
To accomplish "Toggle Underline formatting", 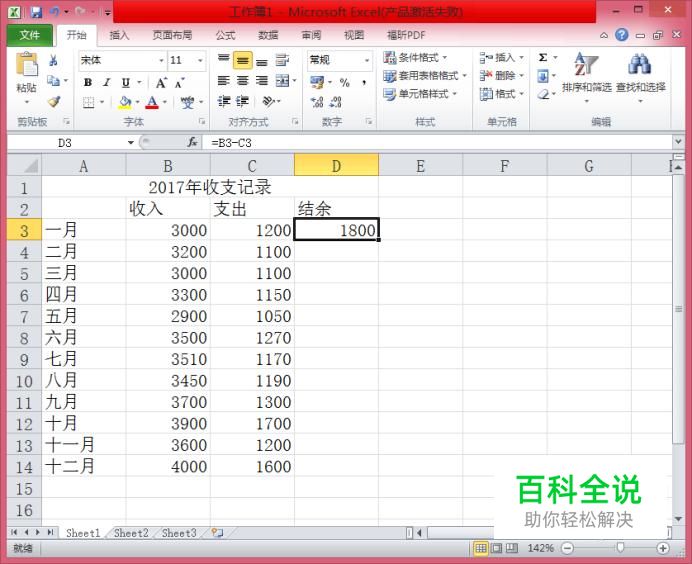I will coord(126,82).
